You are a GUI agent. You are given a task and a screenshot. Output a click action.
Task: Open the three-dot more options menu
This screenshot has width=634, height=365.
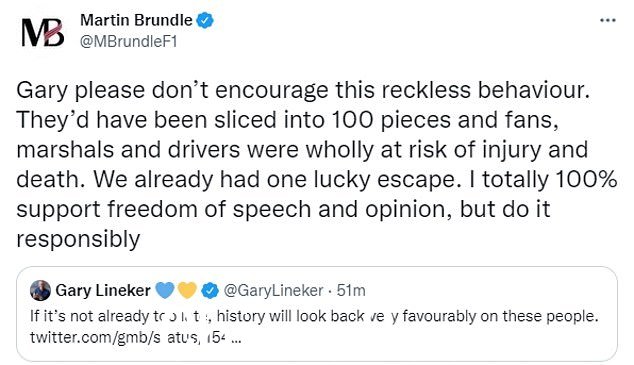608,20
